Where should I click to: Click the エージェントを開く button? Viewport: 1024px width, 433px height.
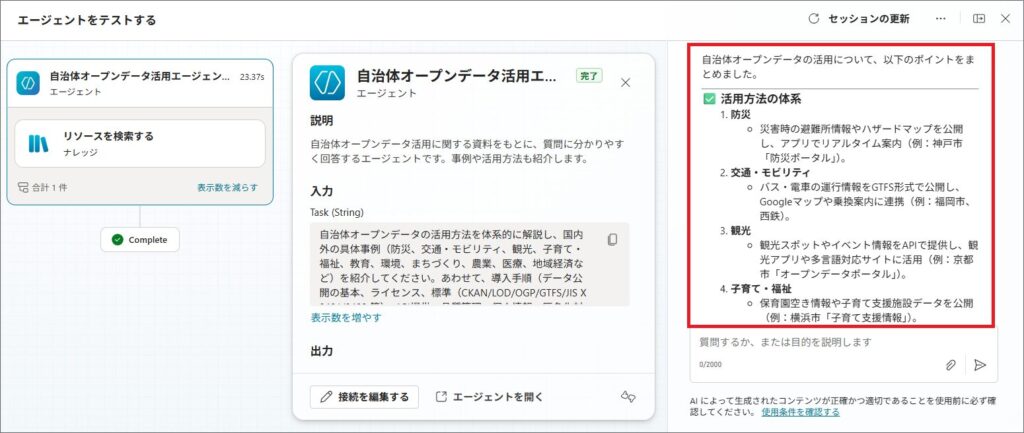pos(489,397)
